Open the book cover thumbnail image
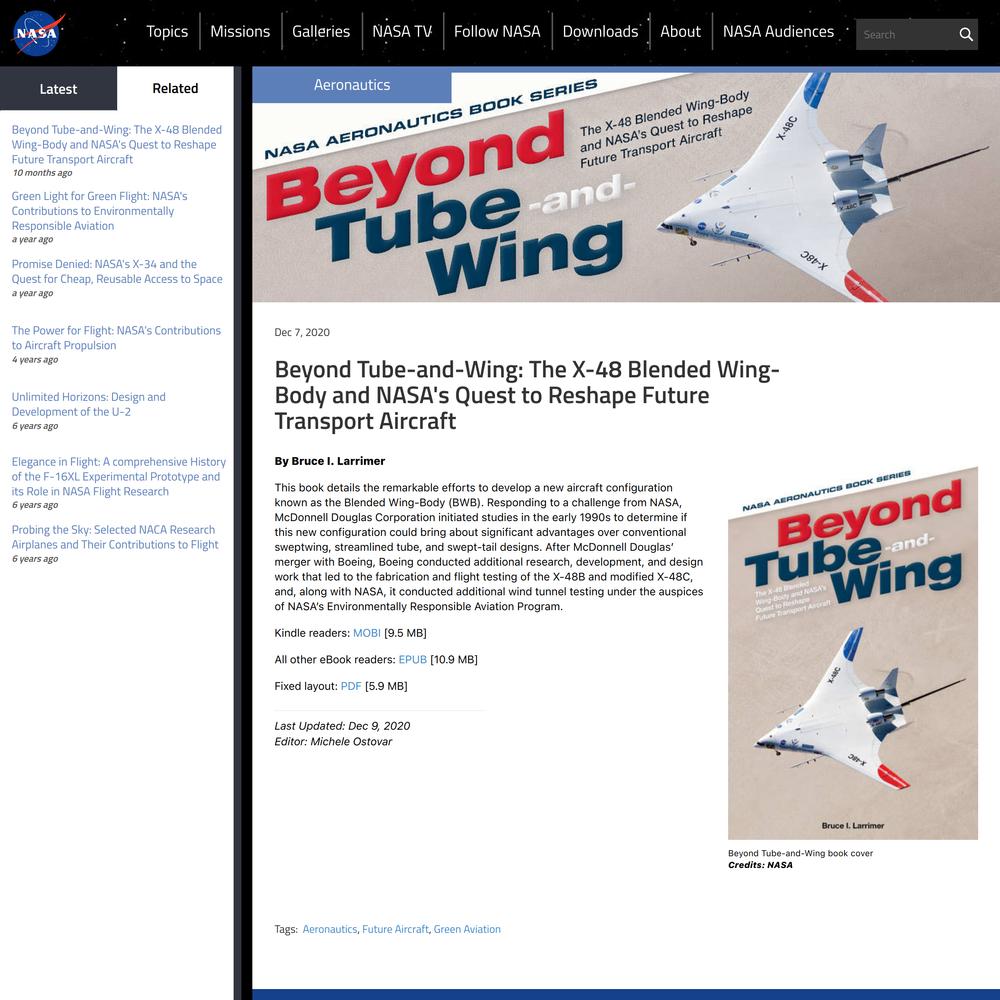 853,654
